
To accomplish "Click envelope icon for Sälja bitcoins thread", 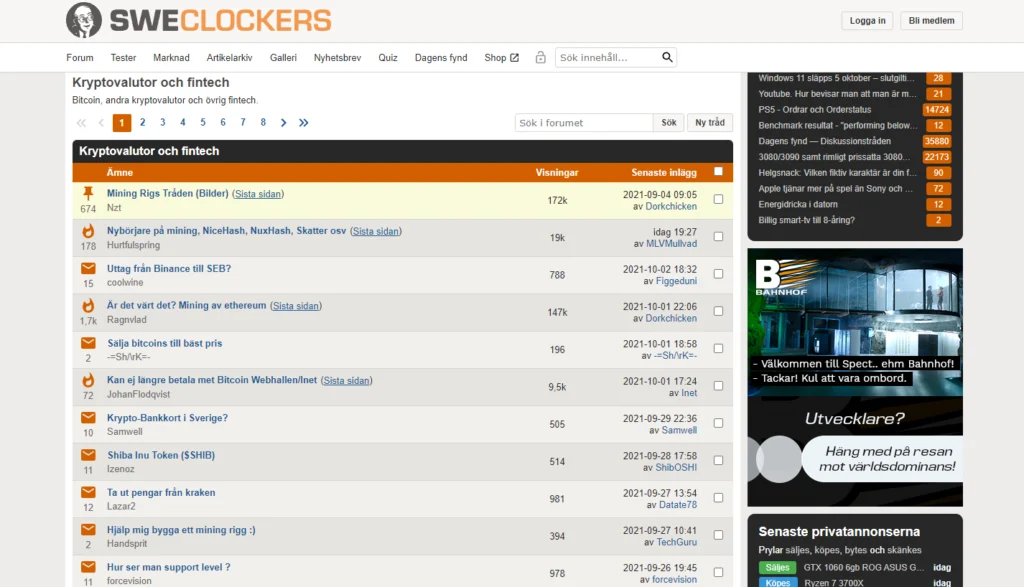I will (88, 343).
